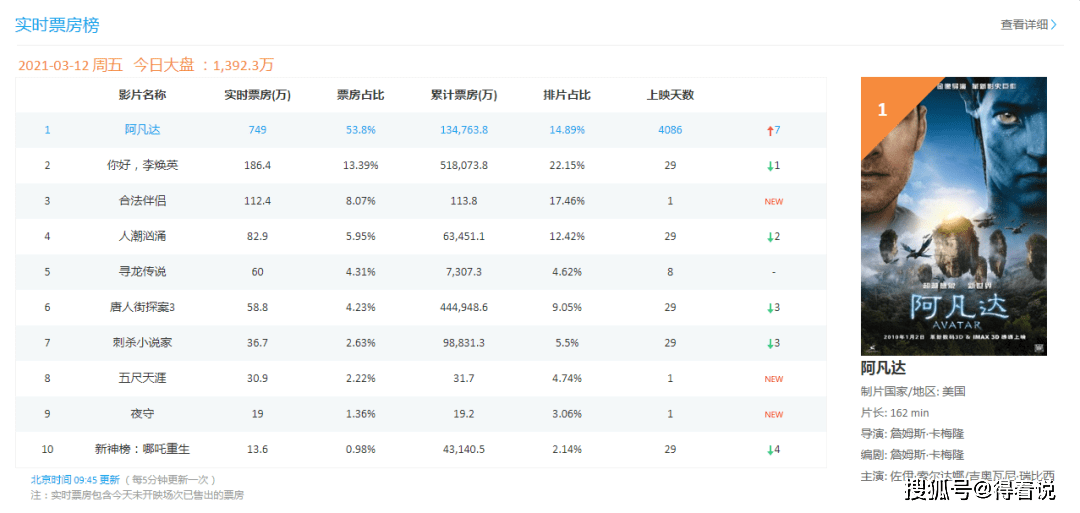Click the 上映天数 column header

point(670,95)
